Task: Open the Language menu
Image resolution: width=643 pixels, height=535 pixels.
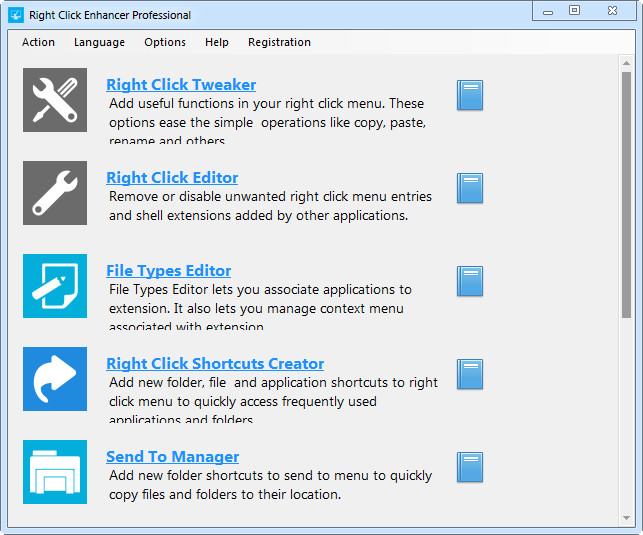Action: (99, 42)
